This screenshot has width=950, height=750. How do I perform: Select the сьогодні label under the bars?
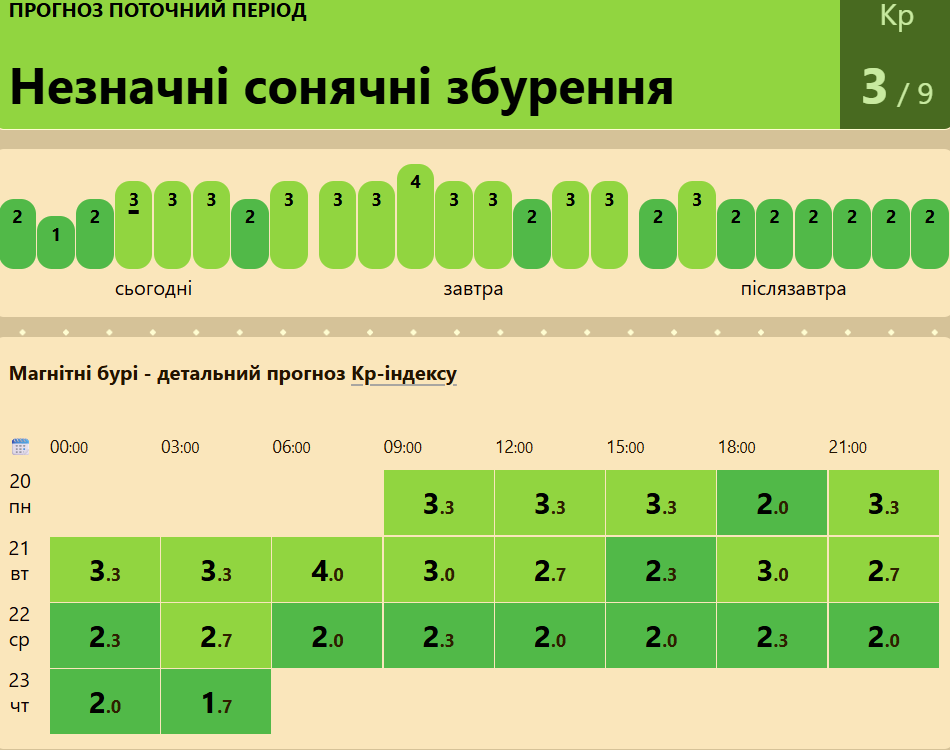[x=153, y=290]
